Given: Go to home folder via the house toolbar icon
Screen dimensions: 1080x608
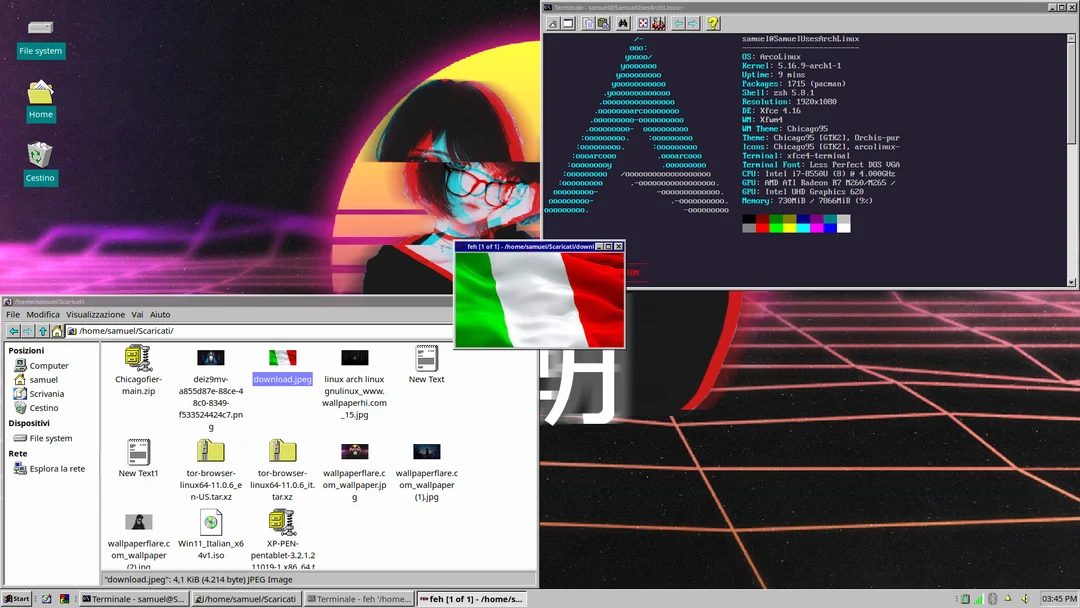Looking at the screenshot, I should (58, 330).
